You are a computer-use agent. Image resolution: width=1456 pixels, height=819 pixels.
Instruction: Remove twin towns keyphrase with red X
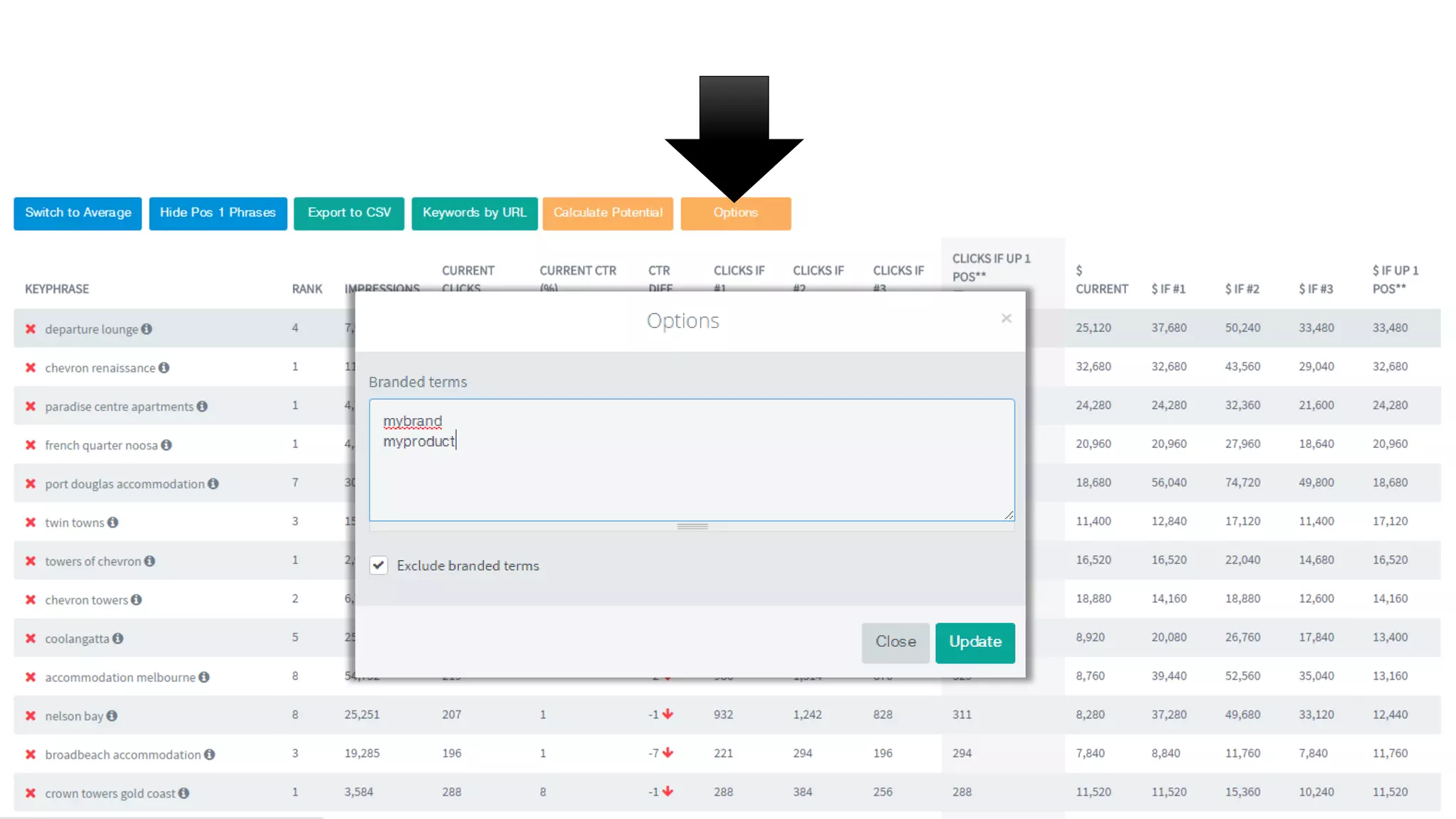click(x=31, y=523)
